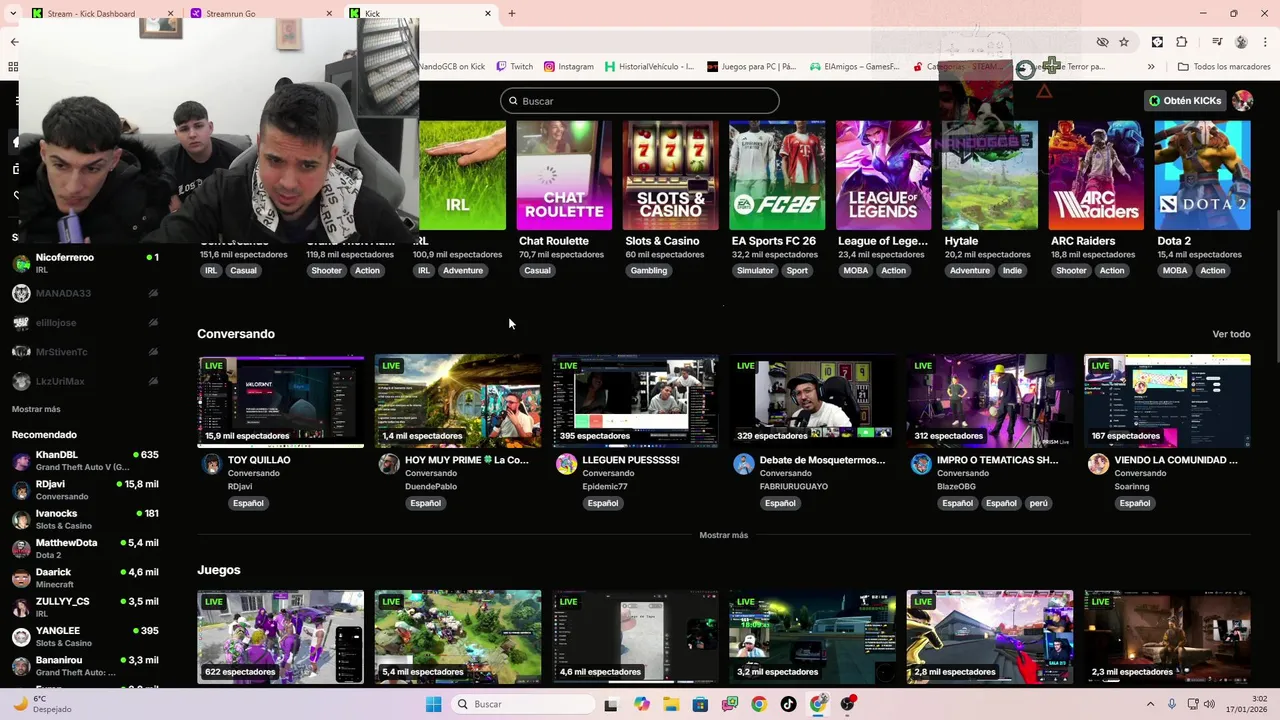Open the Dota 2 category cover
Viewport: 1280px width, 720px height.
coord(1202,176)
